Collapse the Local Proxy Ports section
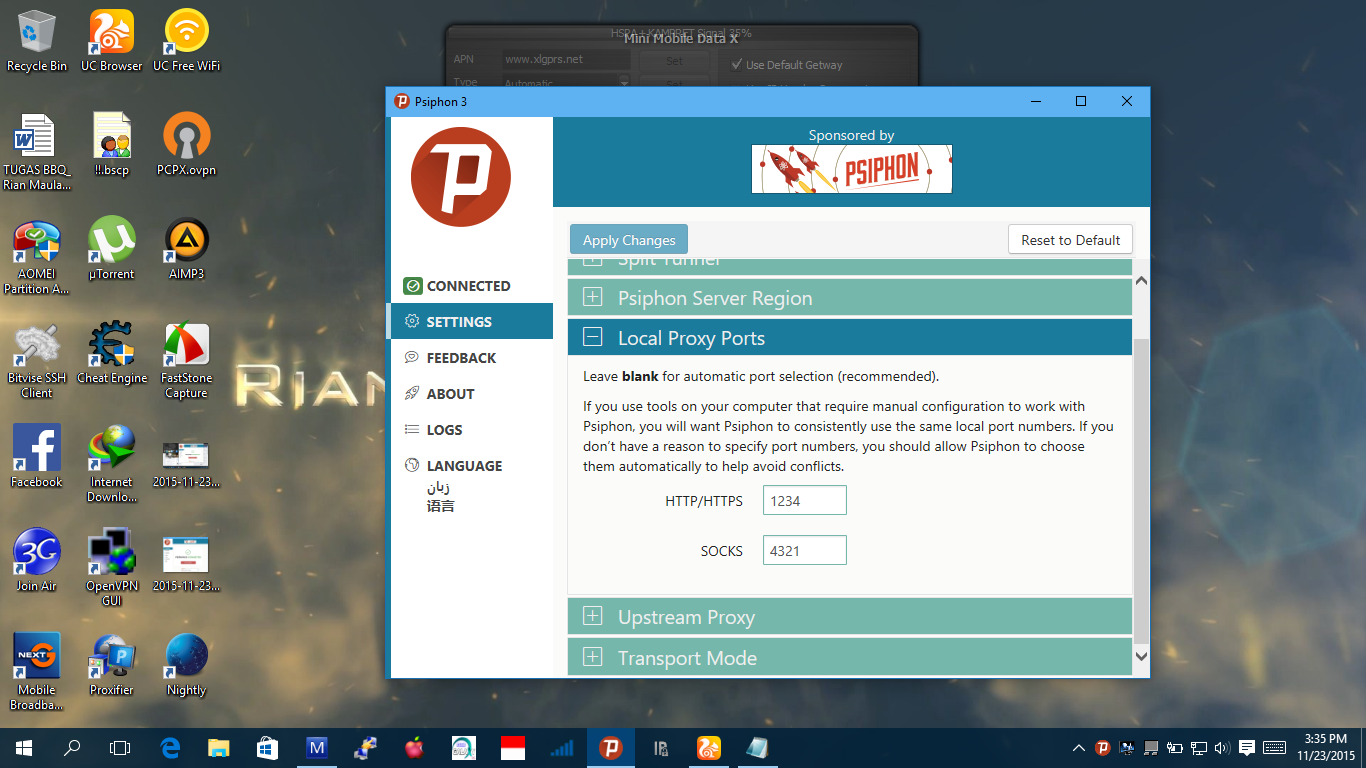Image resolution: width=1366 pixels, height=768 pixels. pos(850,338)
